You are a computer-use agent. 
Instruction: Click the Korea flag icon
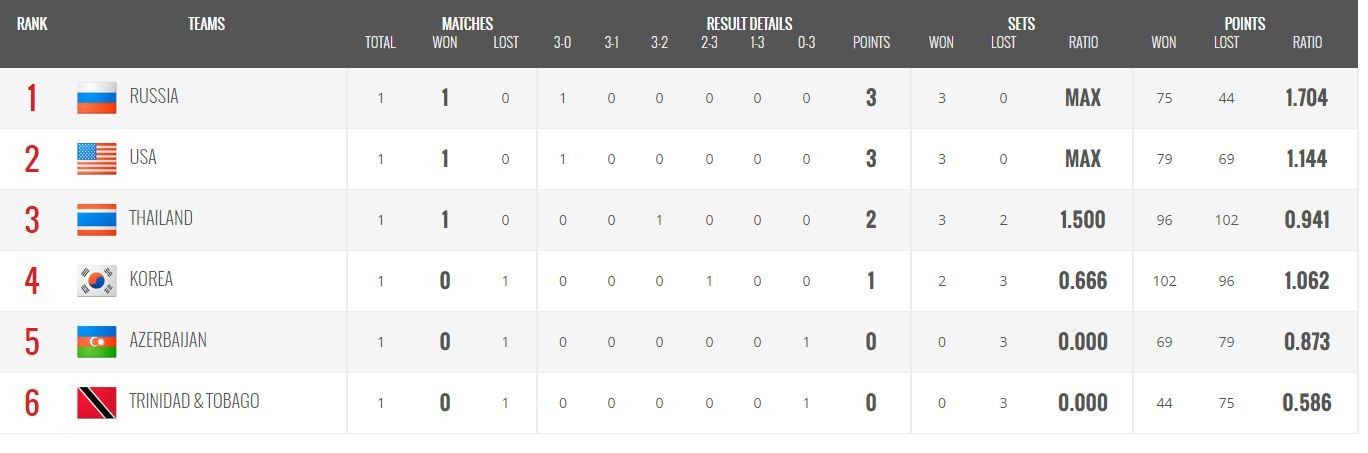click(x=96, y=281)
